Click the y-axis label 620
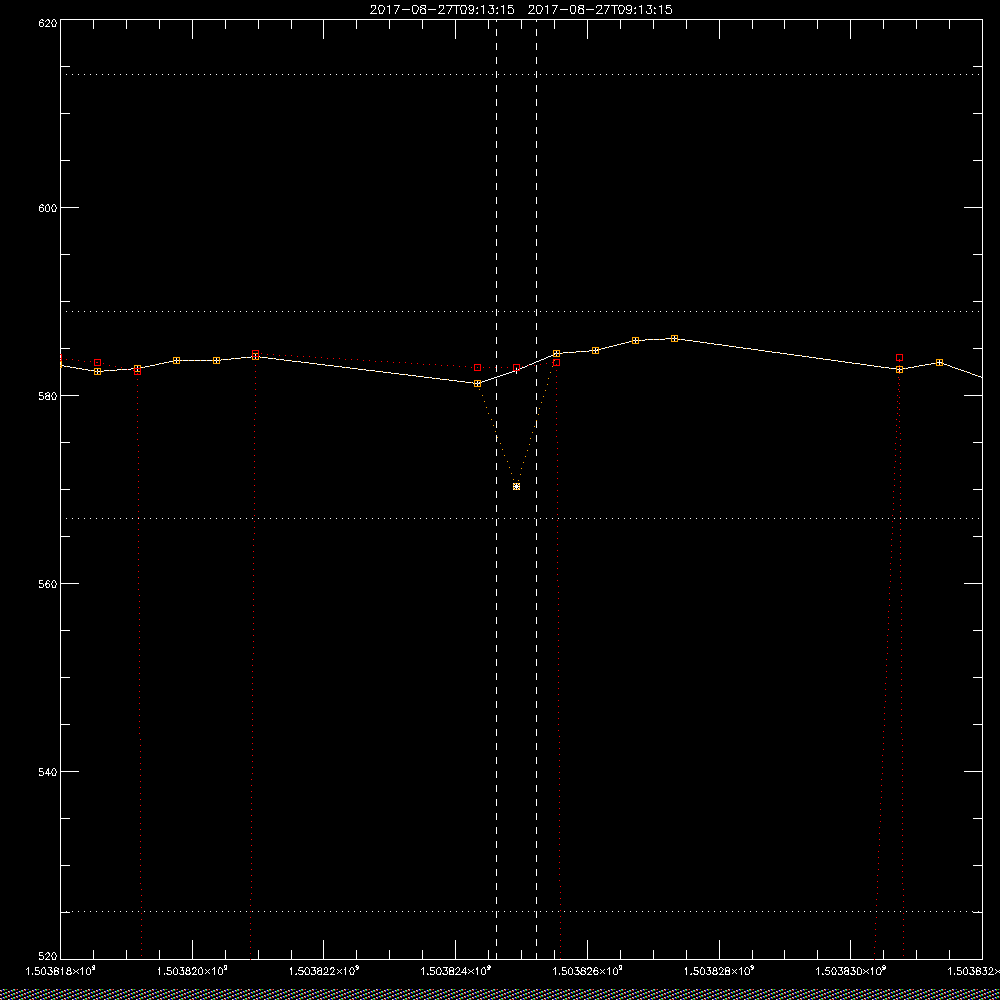The height and width of the screenshot is (1000, 1000). point(48,22)
